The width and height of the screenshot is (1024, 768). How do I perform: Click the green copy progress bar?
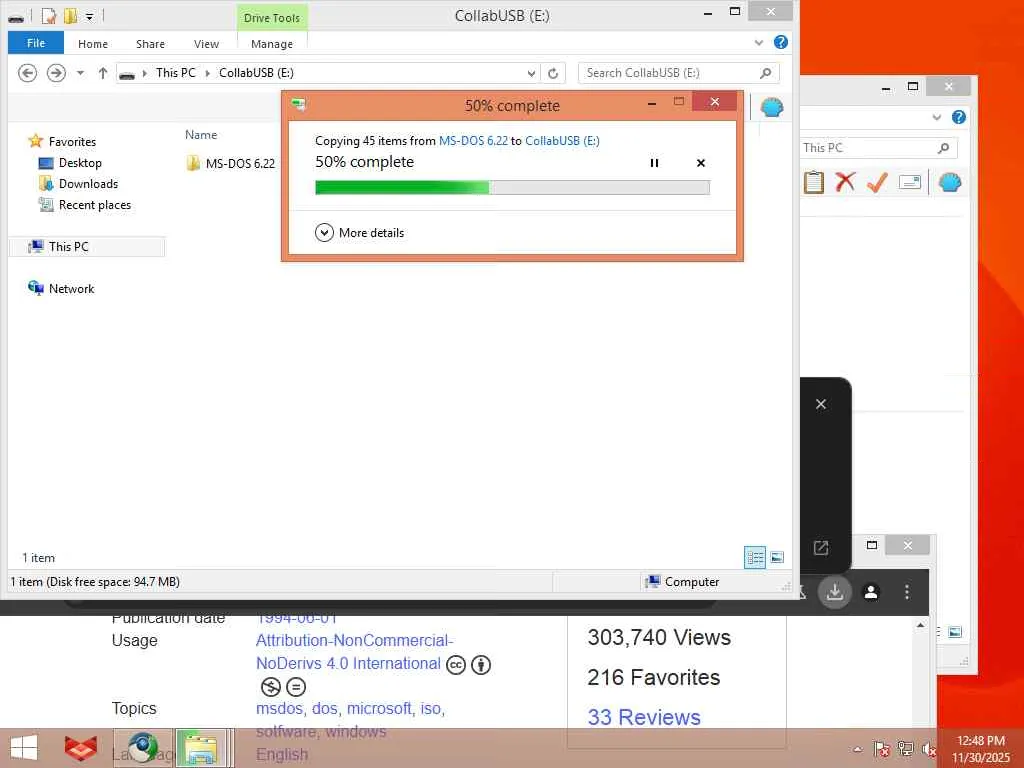click(512, 188)
